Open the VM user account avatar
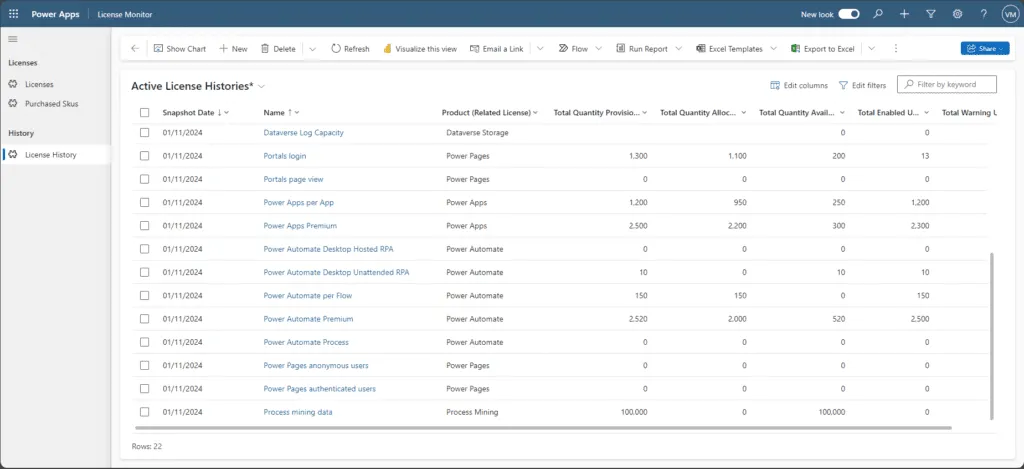Viewport: 1024px width, 469px height. pos(1010,14)
